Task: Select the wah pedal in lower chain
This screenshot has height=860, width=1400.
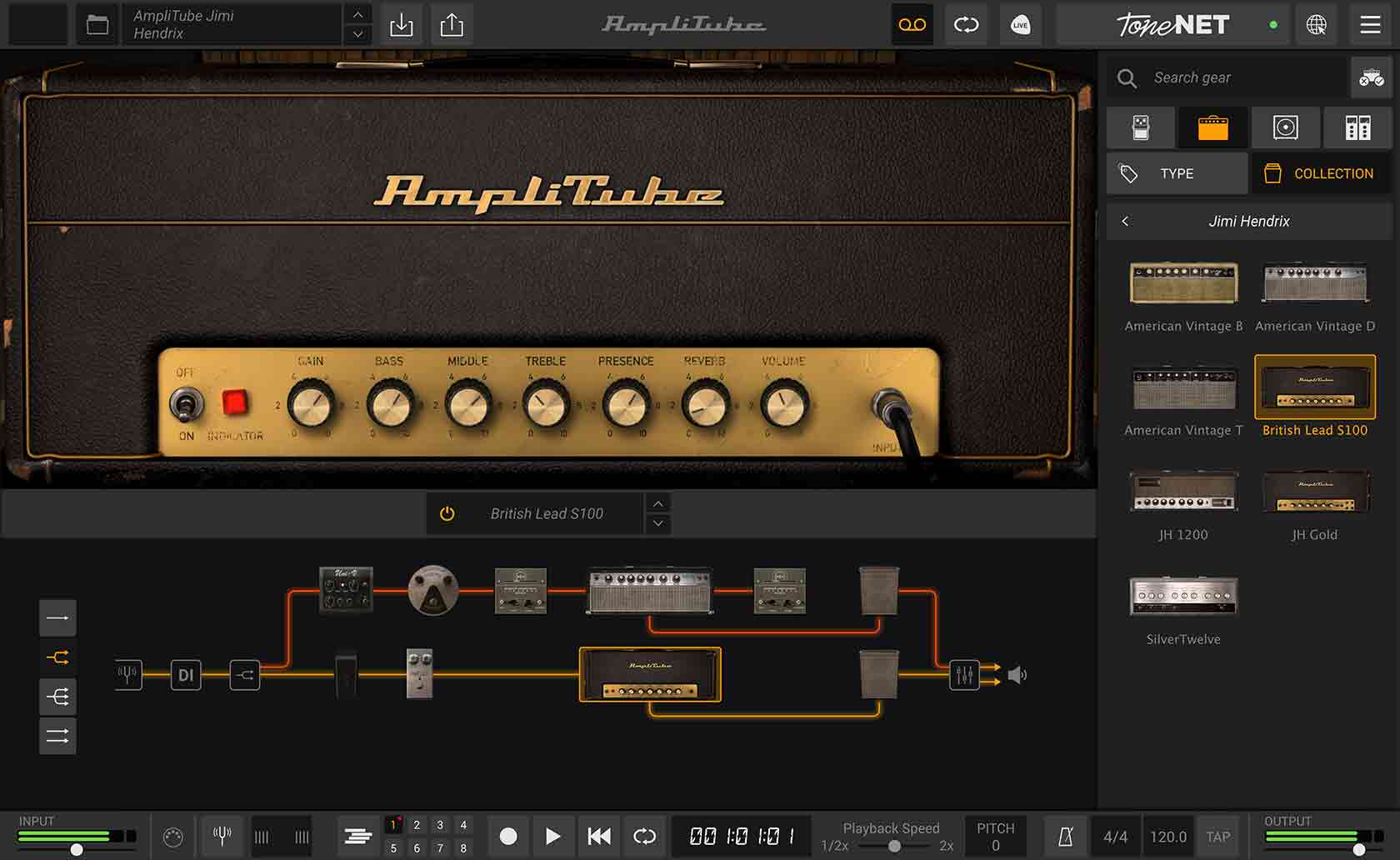Action: tap(347, 675)
